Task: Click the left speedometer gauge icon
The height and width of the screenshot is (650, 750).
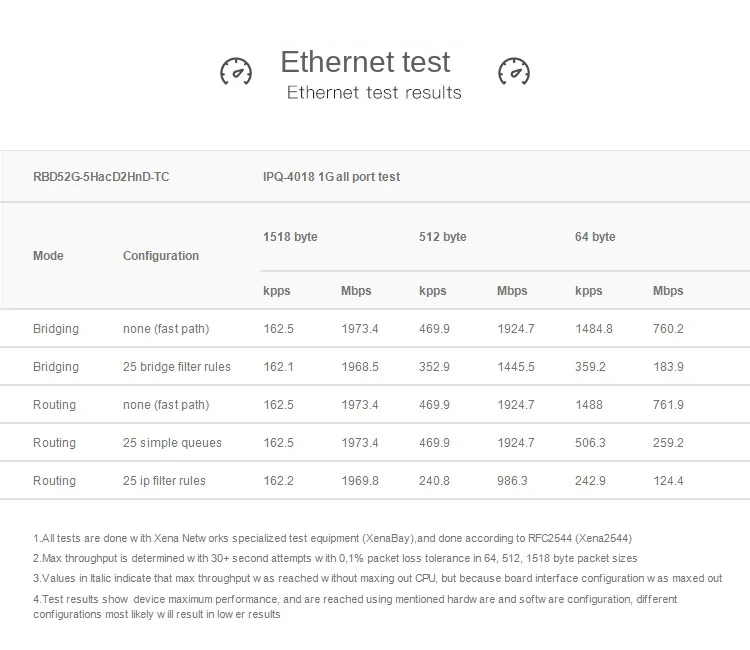Action: [x=236, y=71]
